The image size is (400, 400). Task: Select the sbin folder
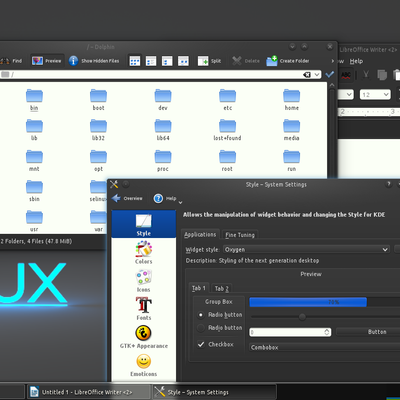(x=34, y=191)
